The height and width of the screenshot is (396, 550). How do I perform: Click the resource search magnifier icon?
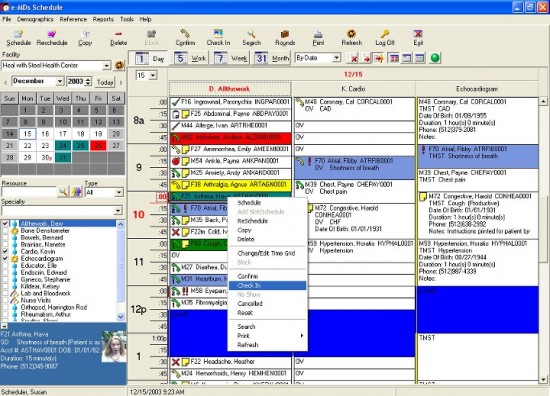63,192
